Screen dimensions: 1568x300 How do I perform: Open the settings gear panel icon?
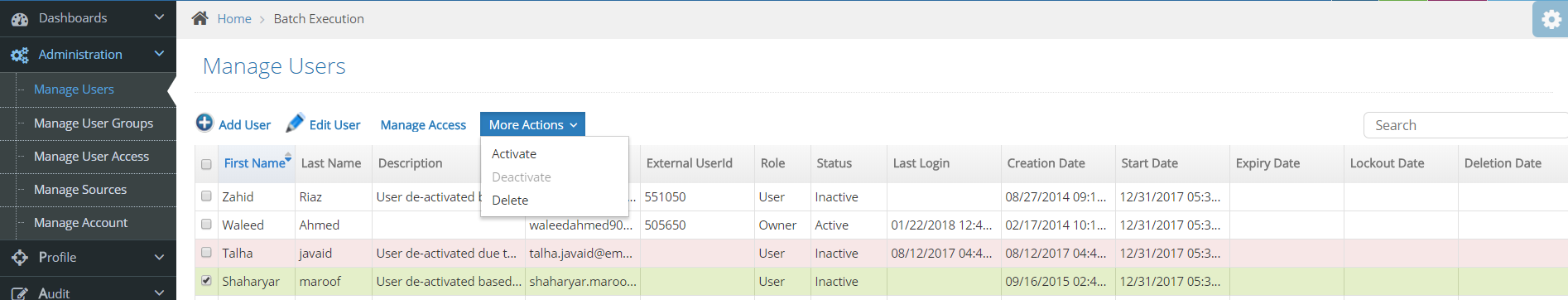point(1551,19)
